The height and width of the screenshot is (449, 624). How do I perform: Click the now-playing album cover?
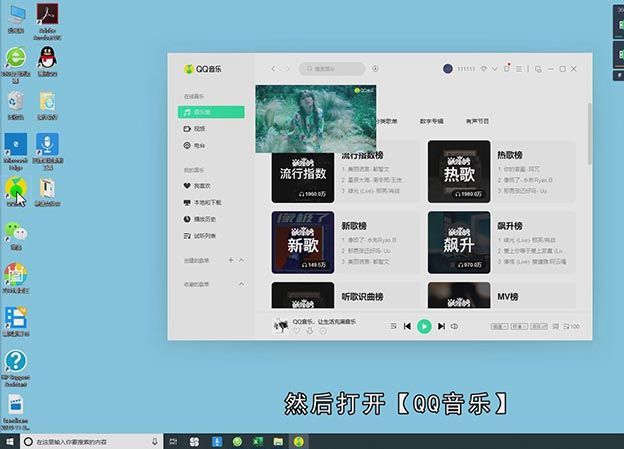(281, 326)
